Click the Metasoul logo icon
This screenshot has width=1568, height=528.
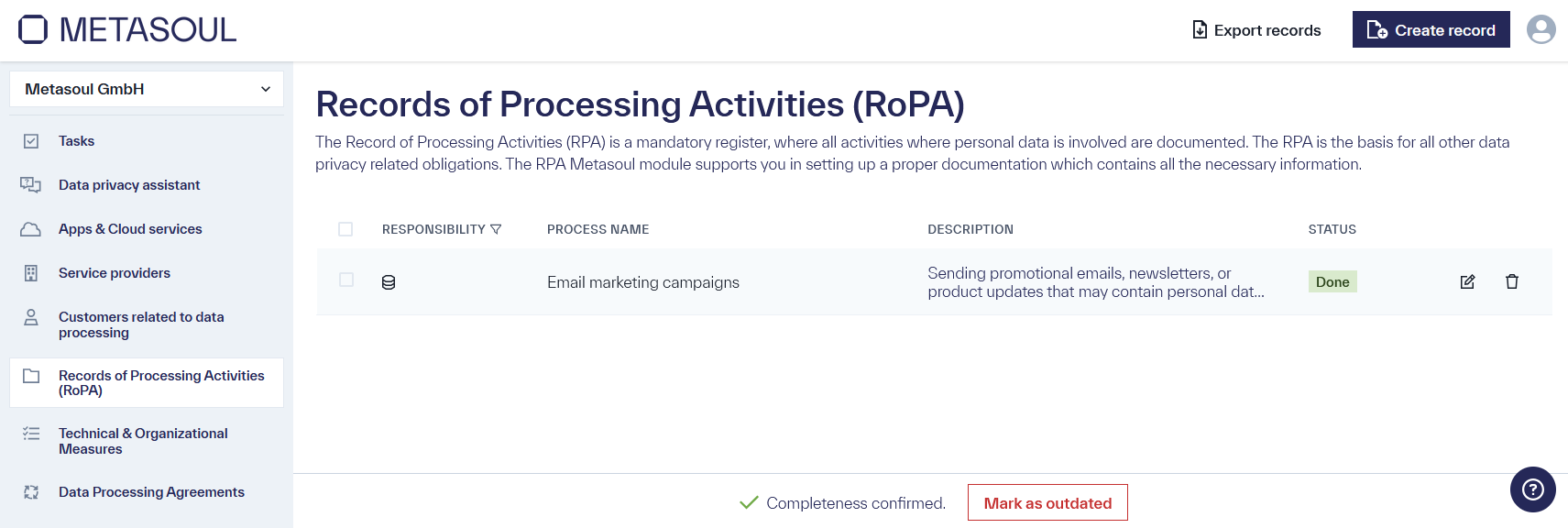click(x=33, y=29)
